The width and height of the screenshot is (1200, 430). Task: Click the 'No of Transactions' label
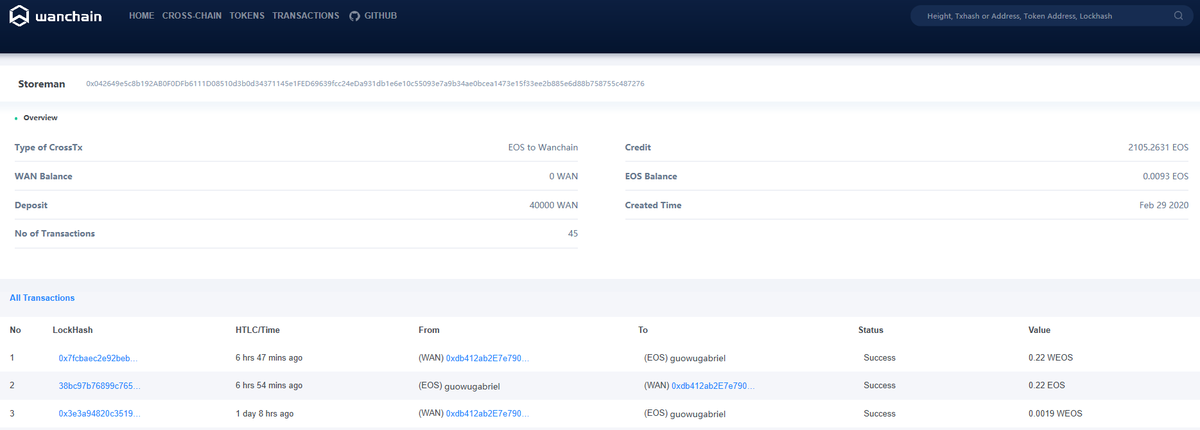click(x=55, y=234)
